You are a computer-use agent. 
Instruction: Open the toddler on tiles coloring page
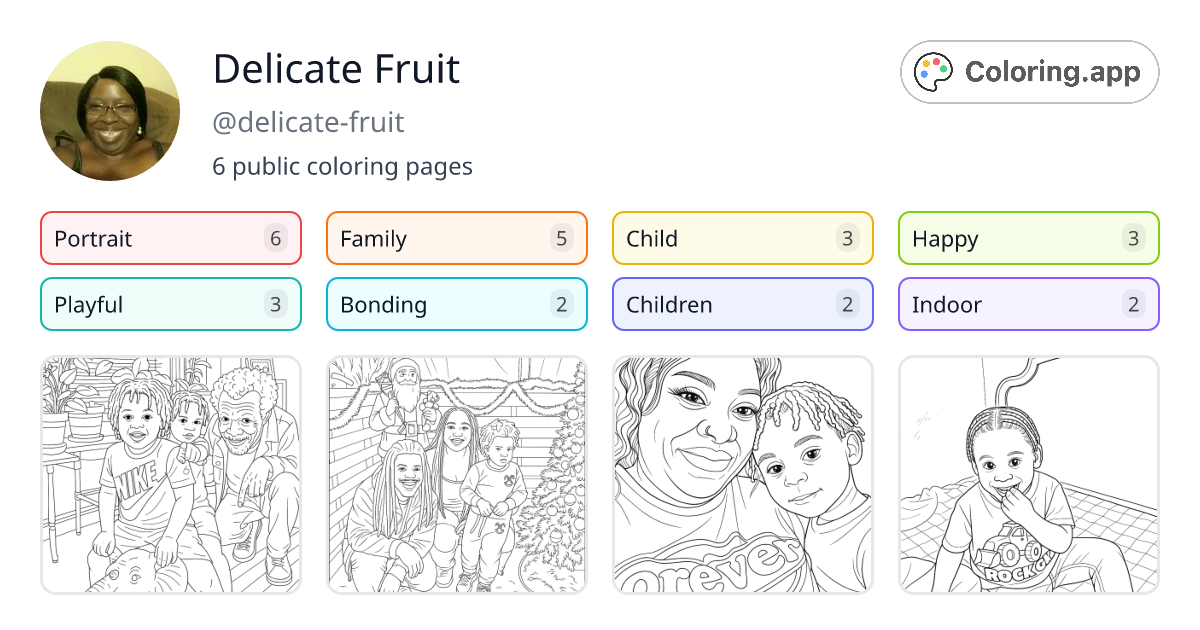1028,474
